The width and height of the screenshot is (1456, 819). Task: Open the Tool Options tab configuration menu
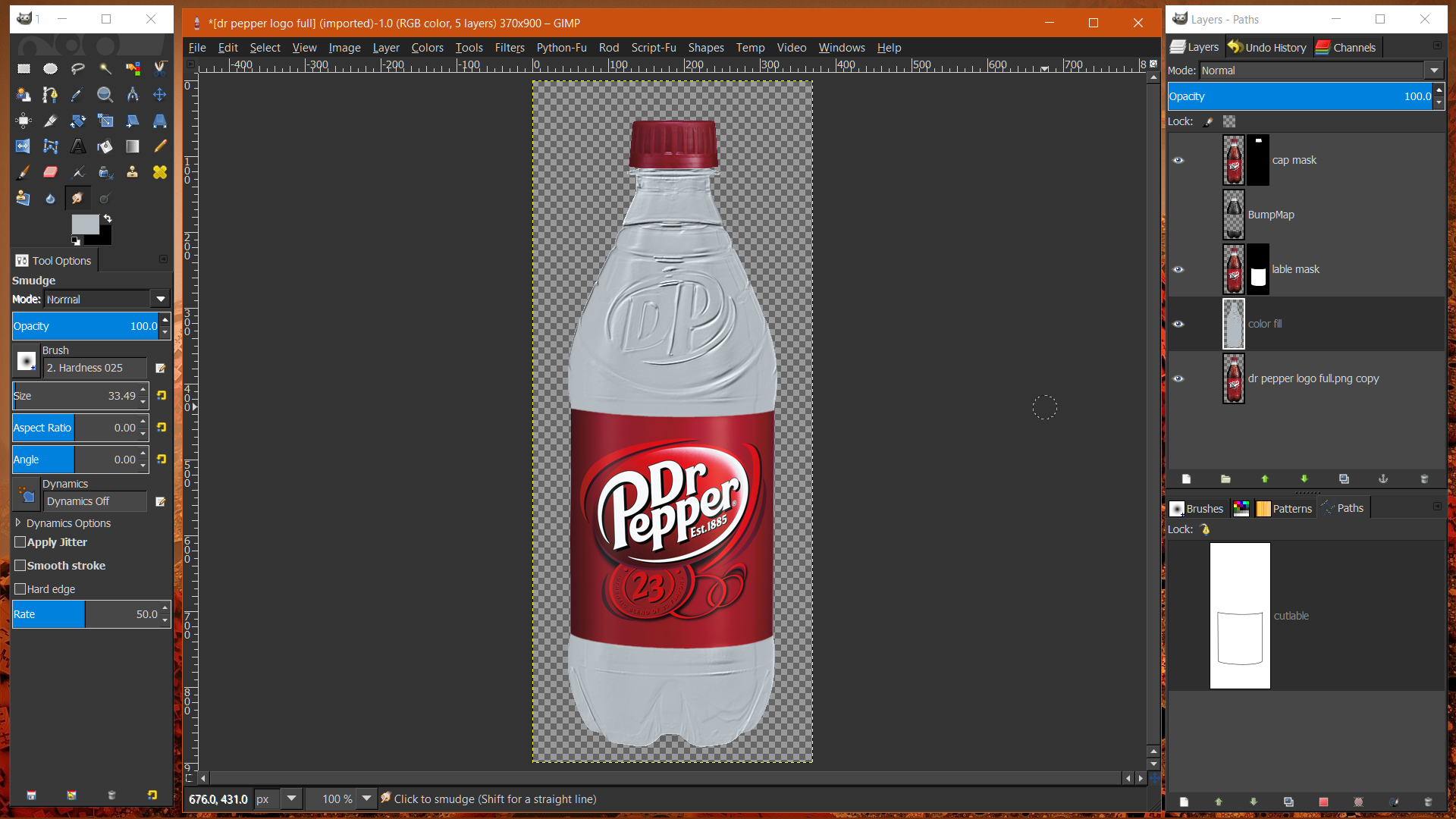(x=163, y=259)
